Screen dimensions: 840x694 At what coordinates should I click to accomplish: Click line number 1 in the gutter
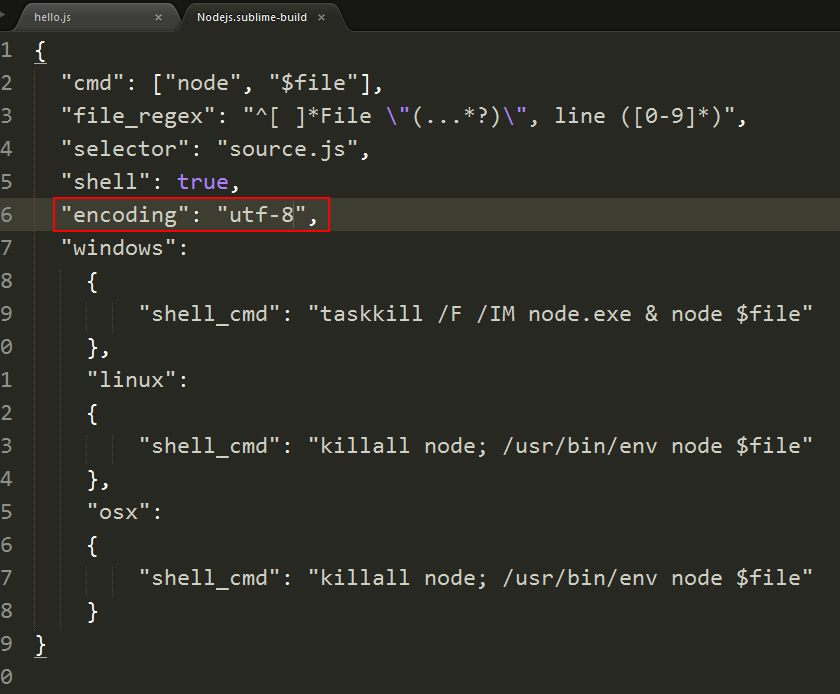6,50
